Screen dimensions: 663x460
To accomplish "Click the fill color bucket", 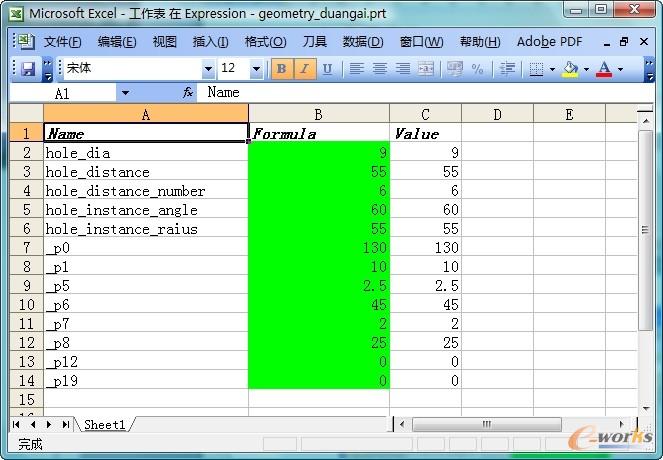I will tap(570, 69).
